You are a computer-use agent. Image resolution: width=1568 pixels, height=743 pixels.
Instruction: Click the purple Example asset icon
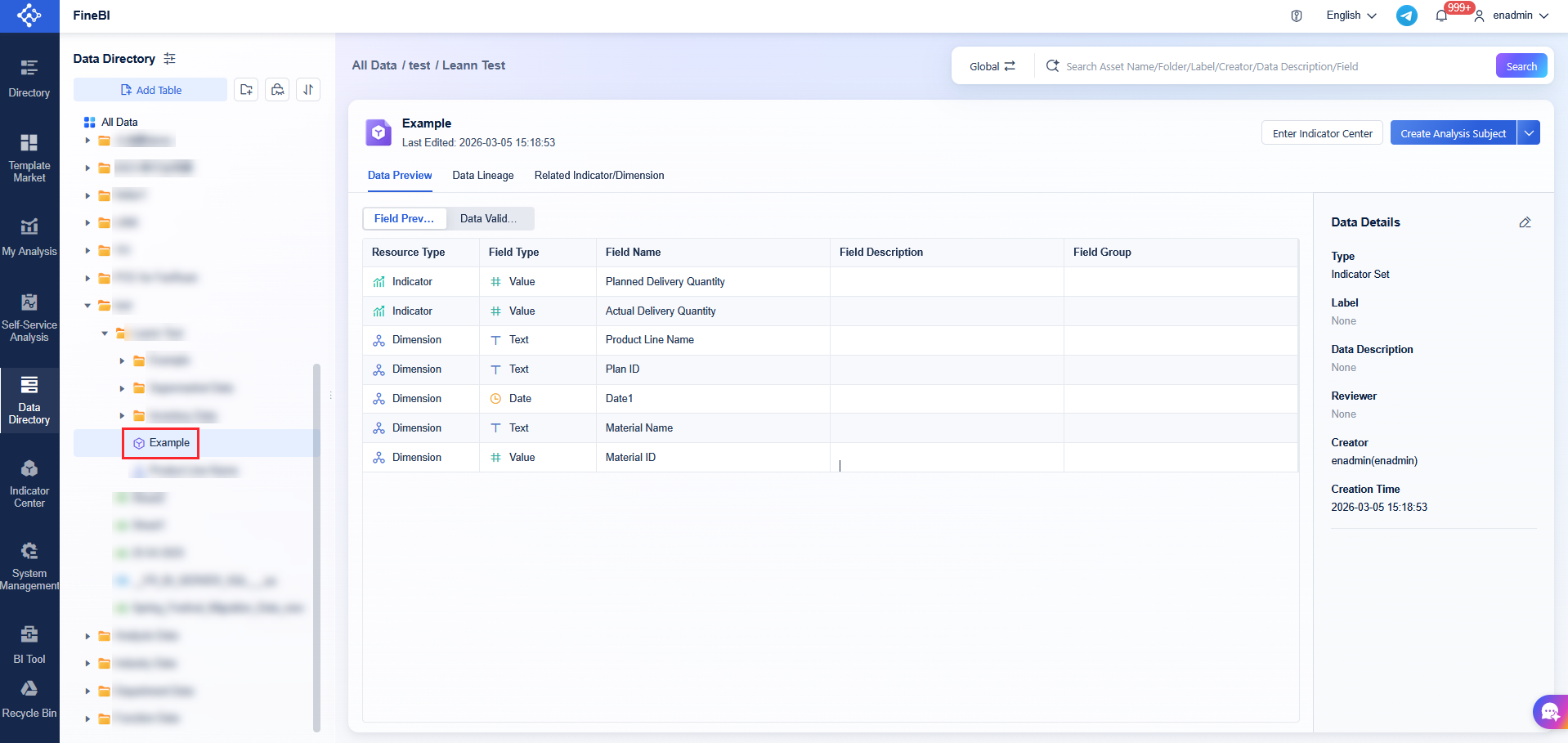(x=379, y=132)
